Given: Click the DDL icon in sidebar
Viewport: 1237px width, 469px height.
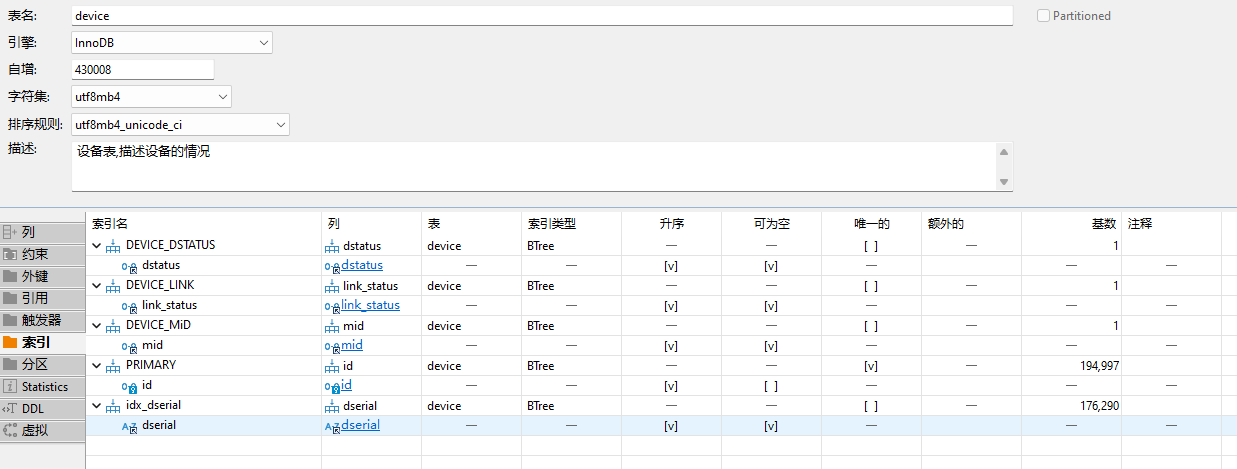Looking at the screenshot, I should (10, 409).
